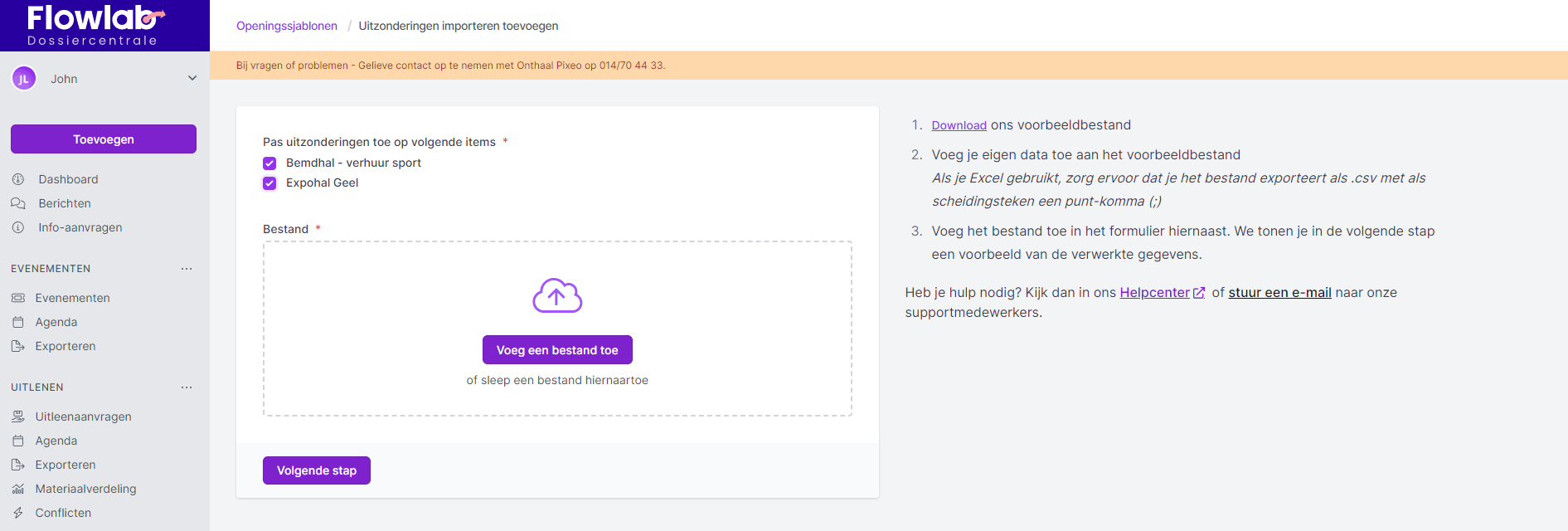Uncheck the Bemdhal - verhuur sport checkbox
Screen dimensions: 1568x531
(269, 163)
